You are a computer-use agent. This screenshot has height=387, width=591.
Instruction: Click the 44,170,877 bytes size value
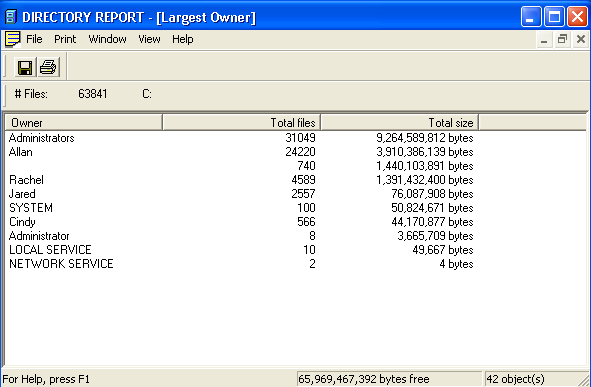[x=432, y=222]
